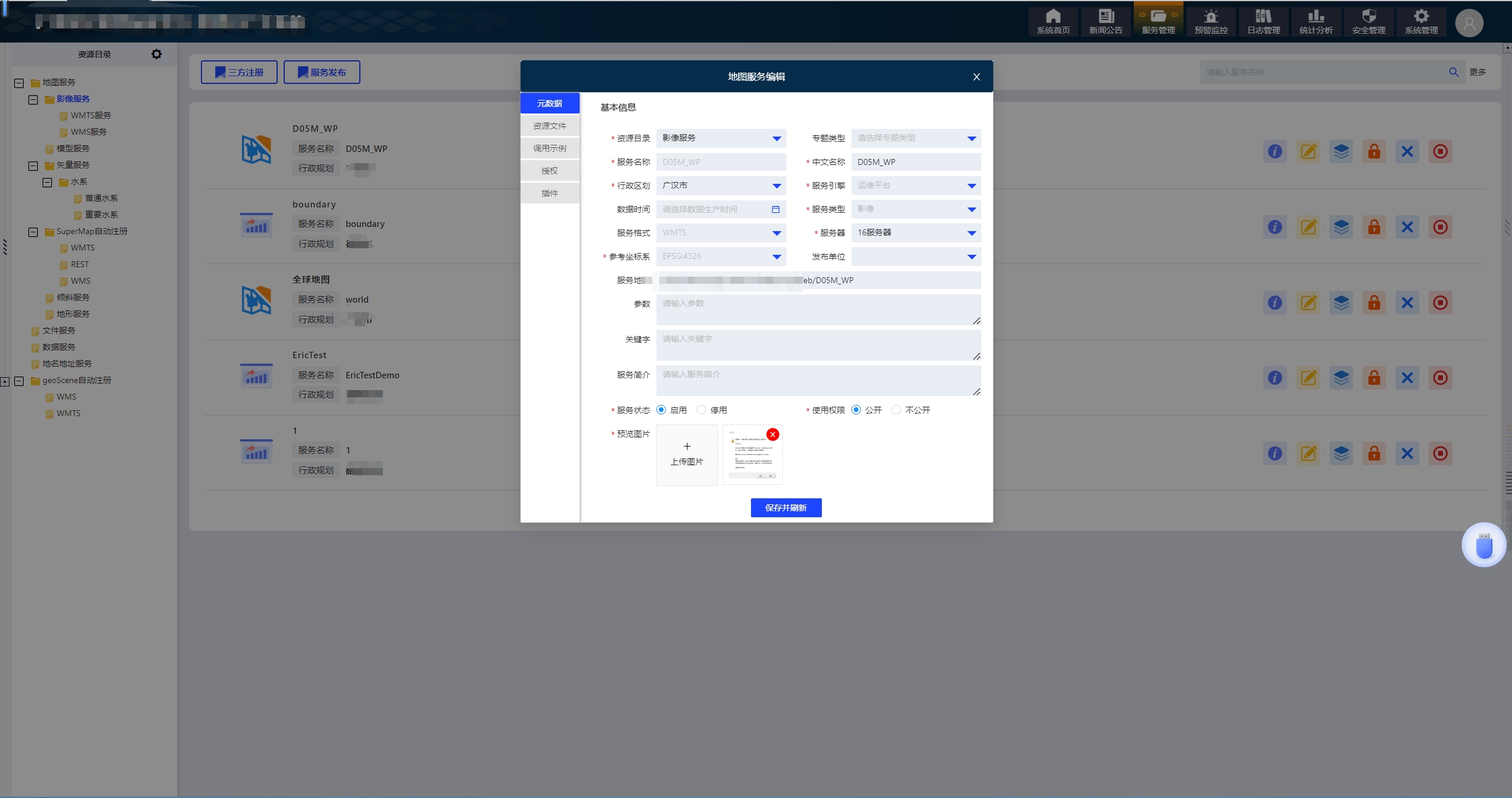The height and width of the screenshot is (798, 1512).
Task: Select 停用 service status radio
Action: click(701, 410)
